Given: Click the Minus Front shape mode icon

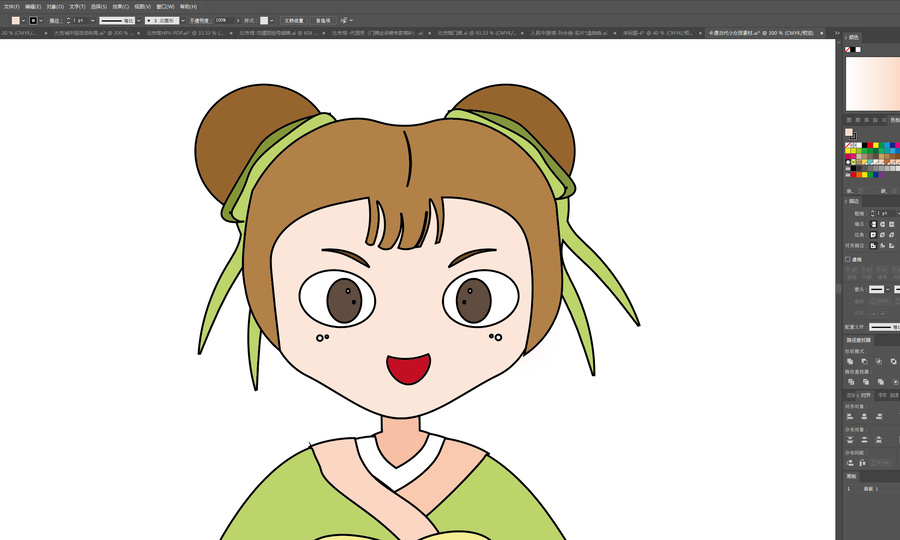Looking at the screenshot, I should coord(864,361).
